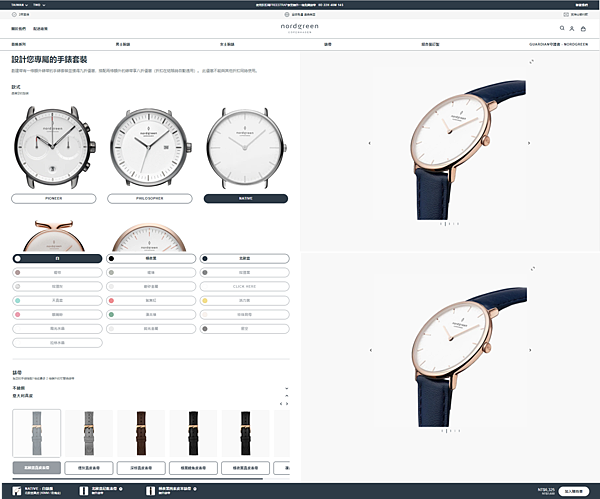Open the user account icon

[x=572, y=28]
